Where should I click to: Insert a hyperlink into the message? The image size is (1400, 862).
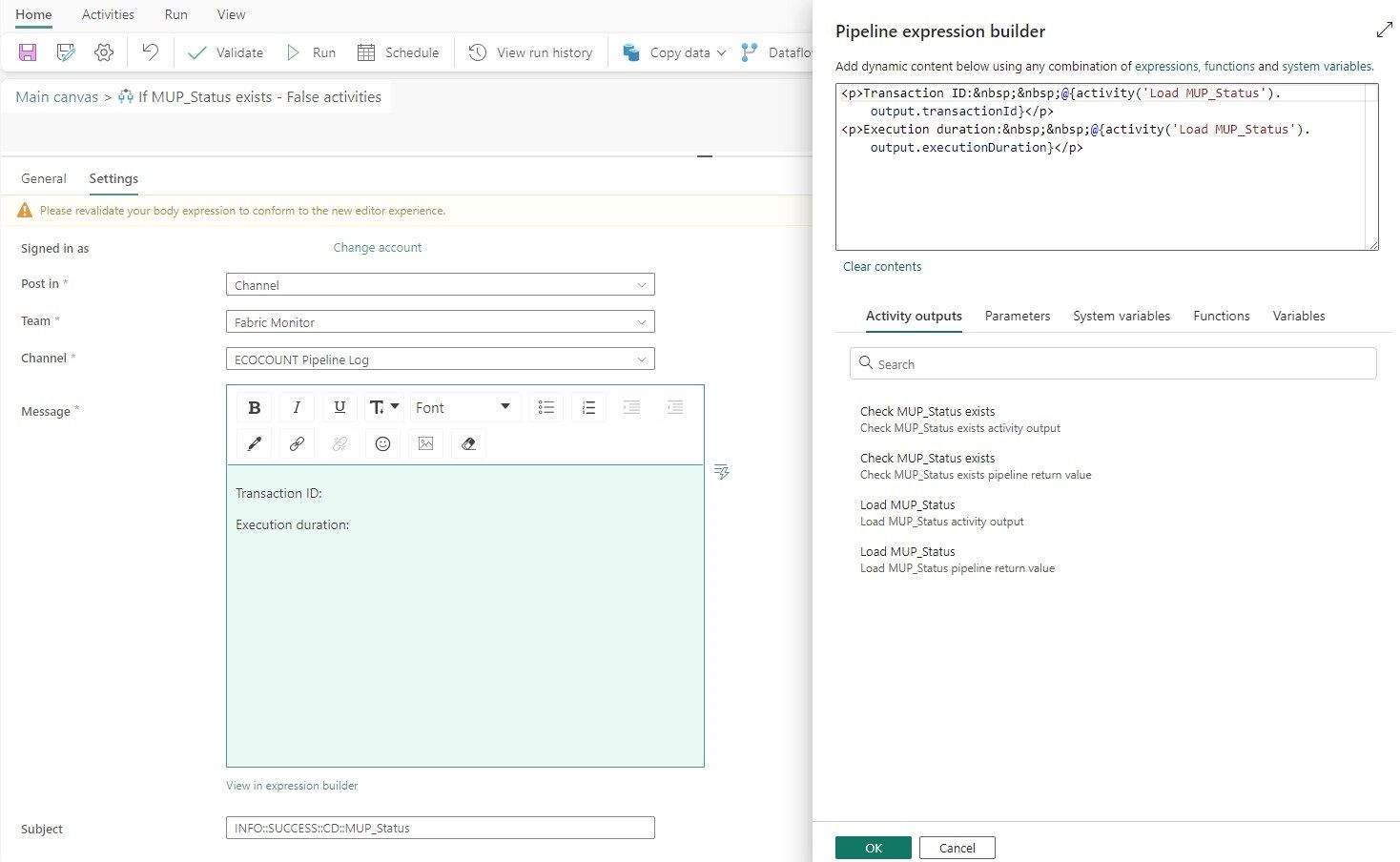(x=297, y=443)
